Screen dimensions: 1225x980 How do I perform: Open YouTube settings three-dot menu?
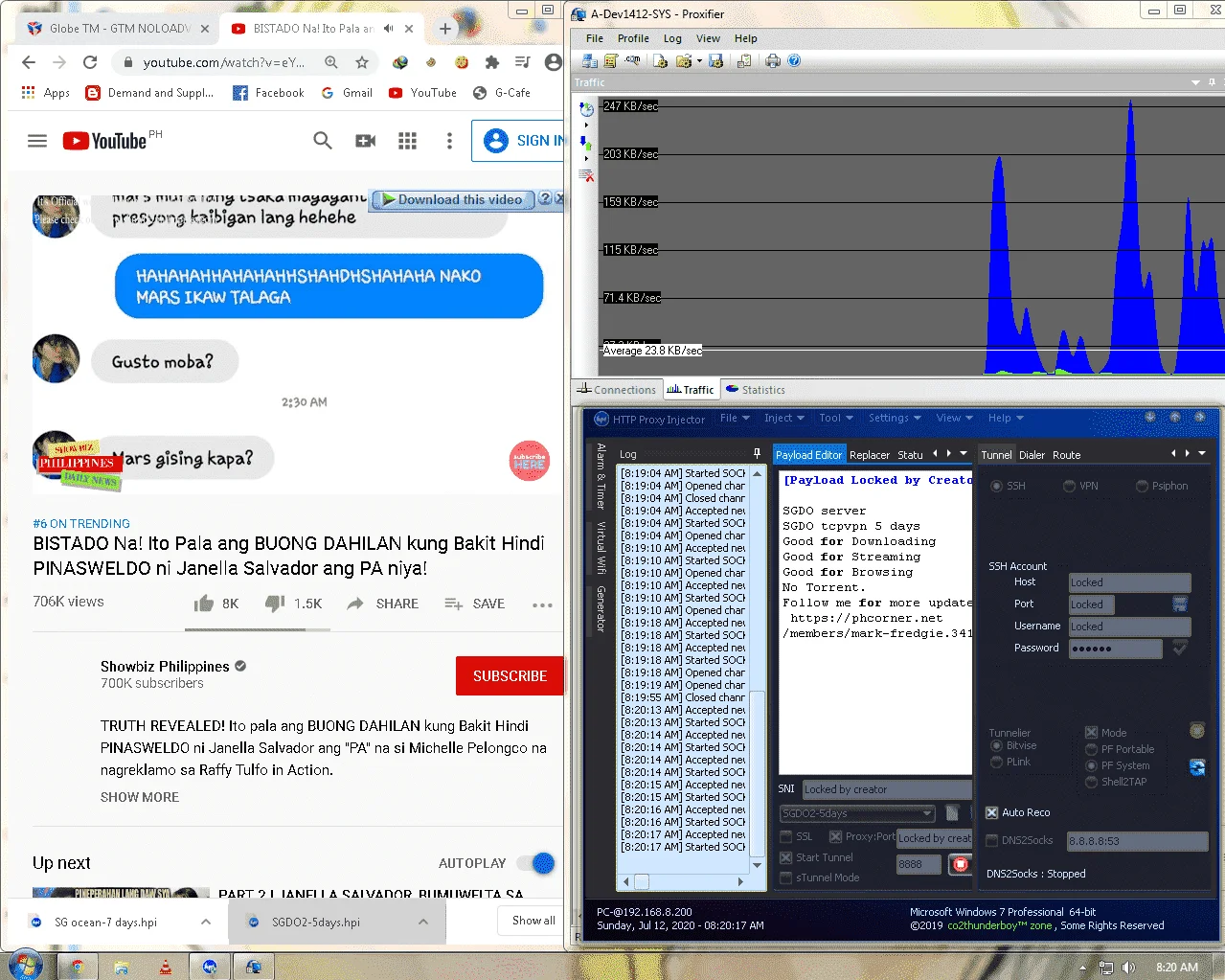[449, 141]
